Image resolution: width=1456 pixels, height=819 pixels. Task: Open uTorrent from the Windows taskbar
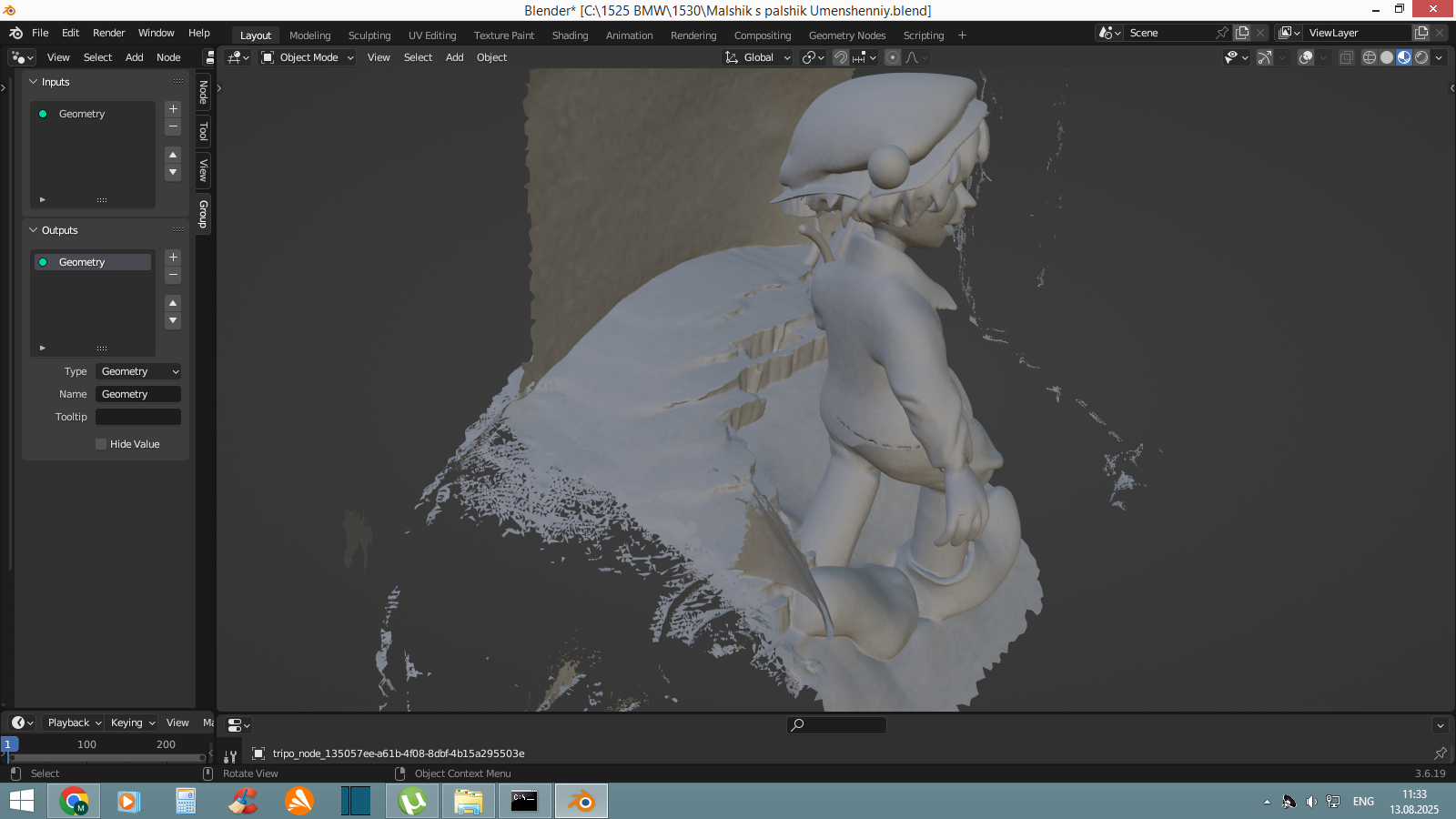[412, 801]
